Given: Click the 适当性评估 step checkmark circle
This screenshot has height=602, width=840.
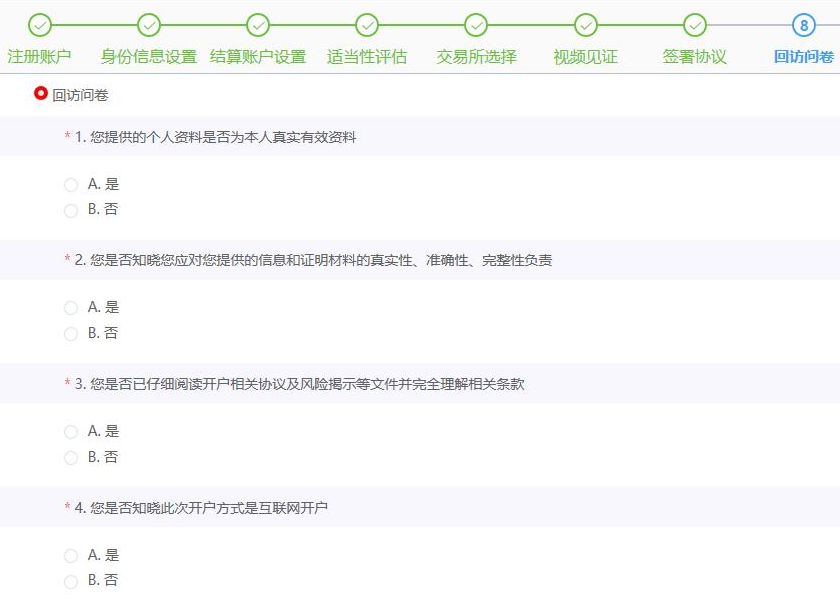Looking at the screenshot, I should click(x=367, y=25).
